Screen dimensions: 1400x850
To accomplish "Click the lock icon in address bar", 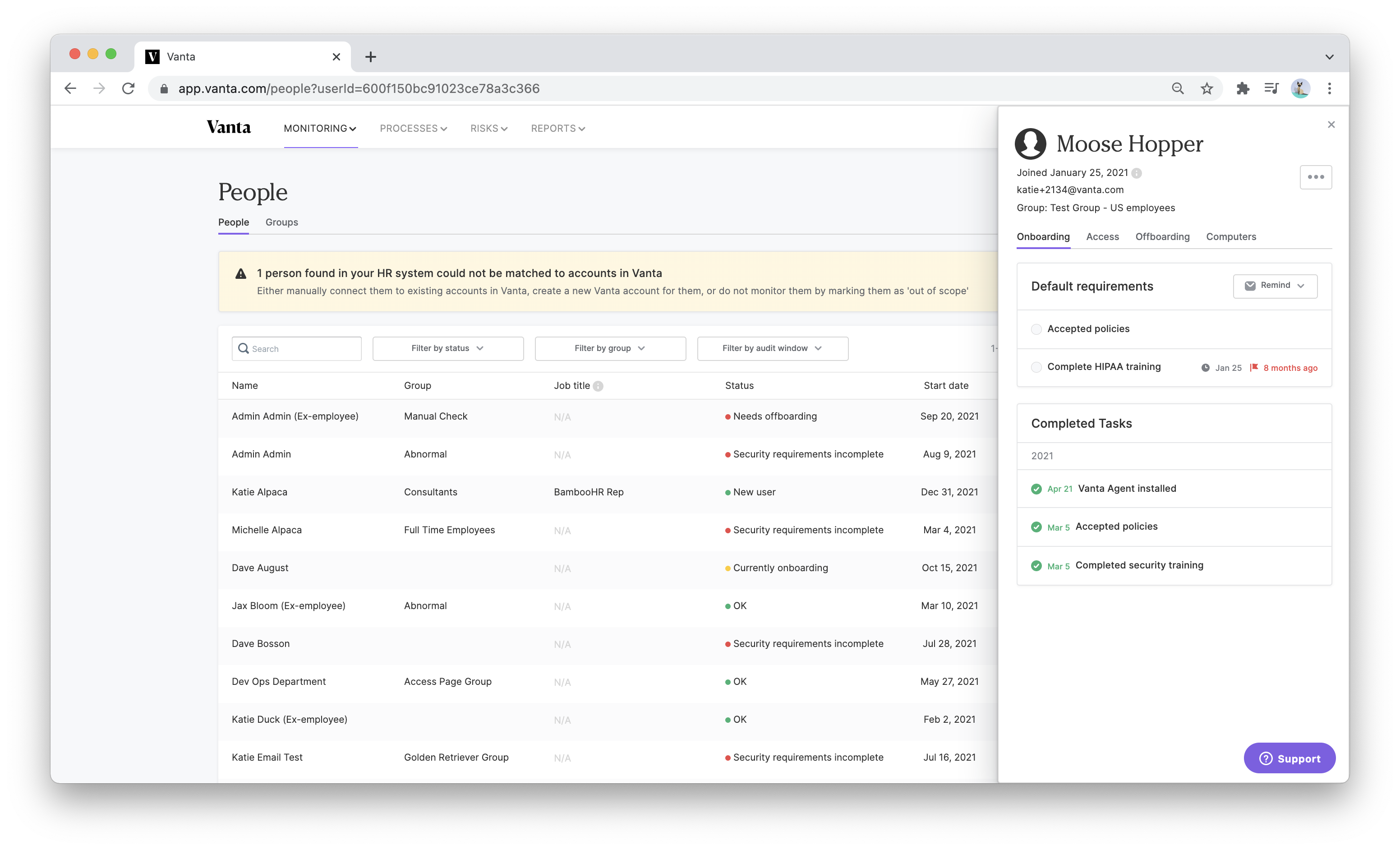I will pos(164,88).
